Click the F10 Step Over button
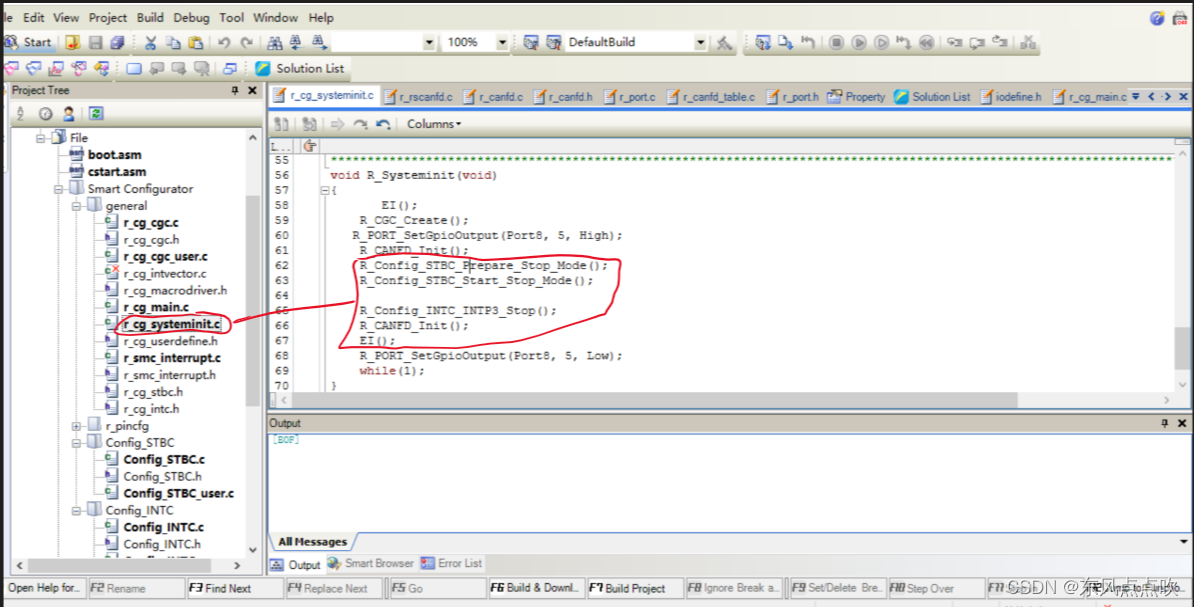 936,588
